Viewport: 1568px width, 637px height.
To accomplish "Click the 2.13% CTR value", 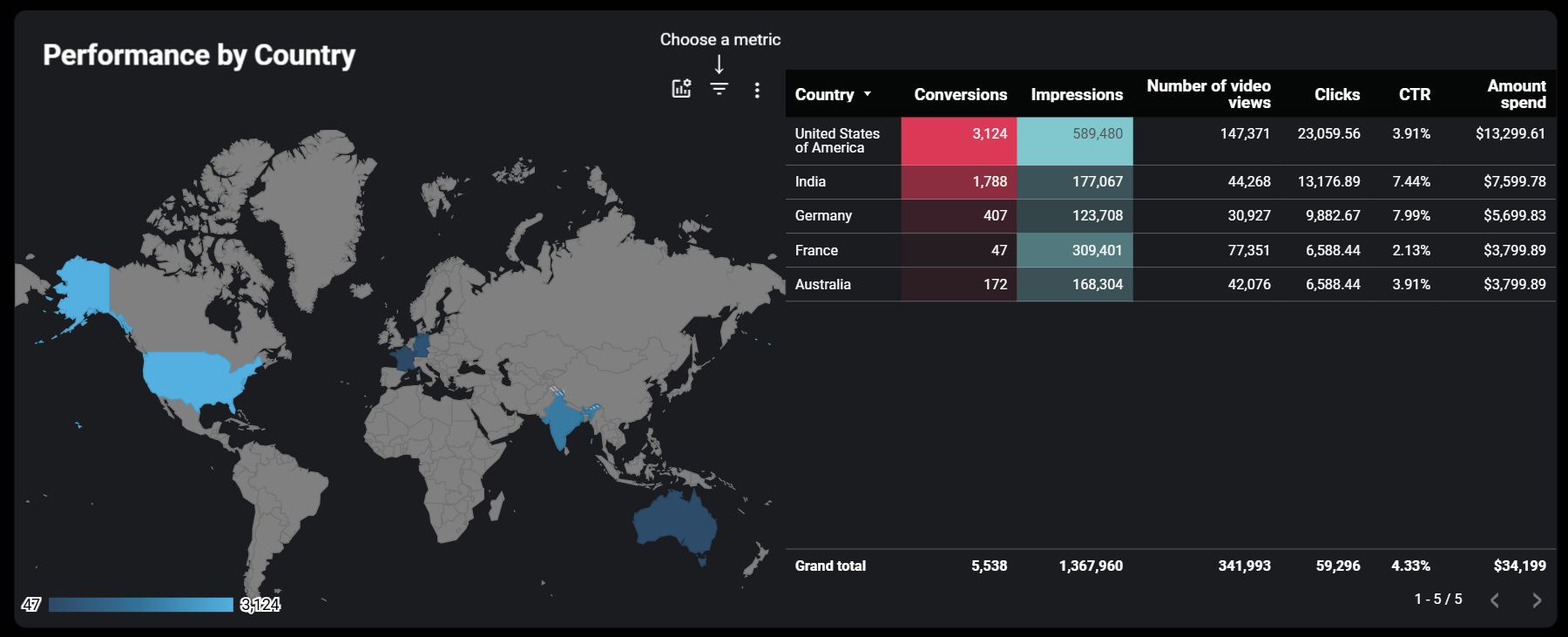I will [1411, 250].
